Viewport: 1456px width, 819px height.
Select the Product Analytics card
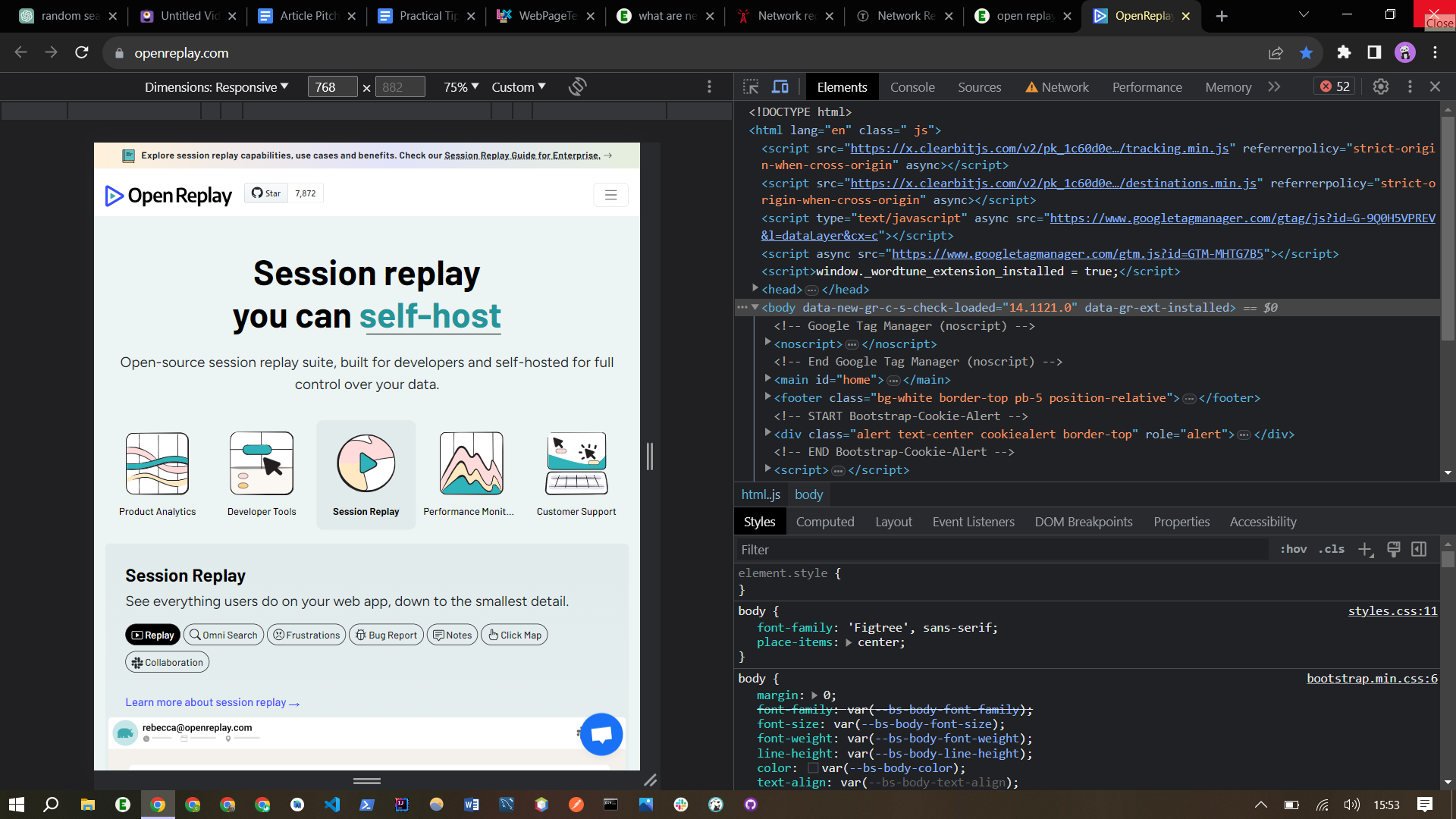157,475
